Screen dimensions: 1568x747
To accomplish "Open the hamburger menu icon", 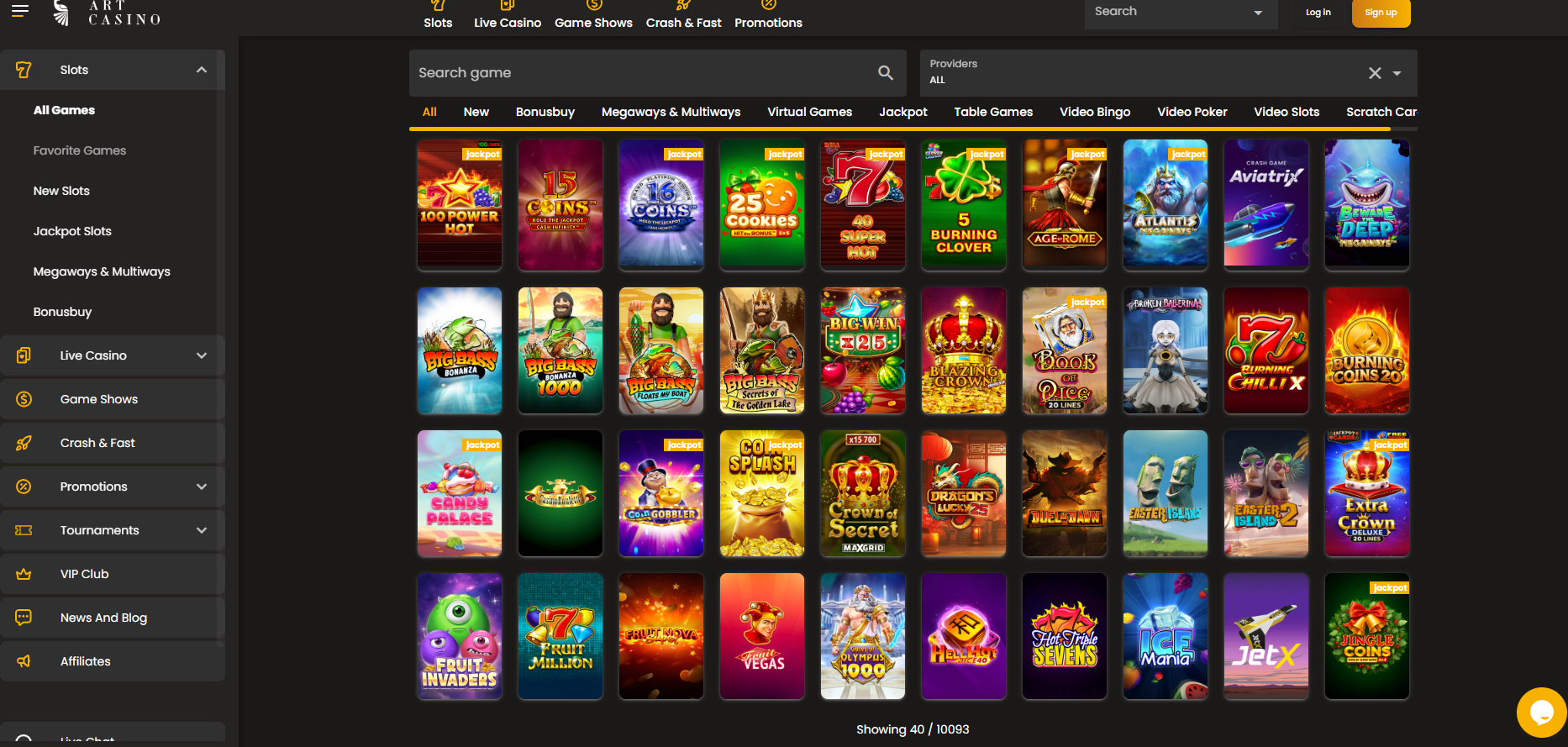I will click(20, 10).
